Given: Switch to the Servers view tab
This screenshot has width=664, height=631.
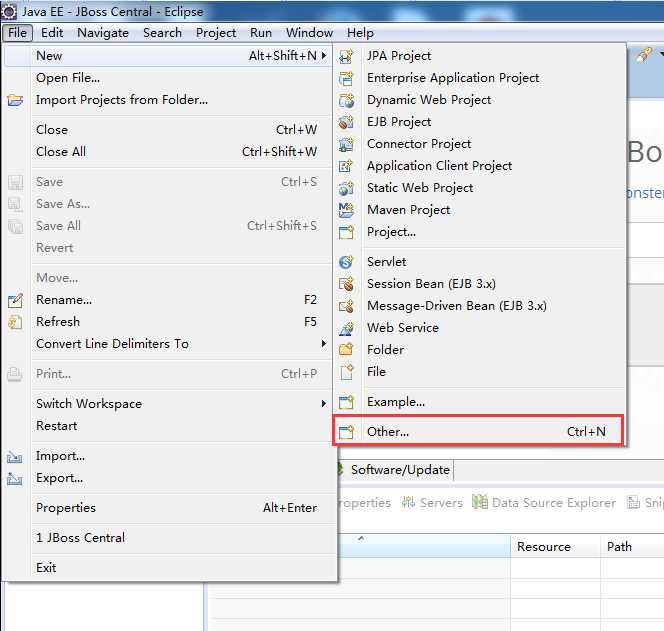Looking at the screenshot, I should [x=432, y=503].
